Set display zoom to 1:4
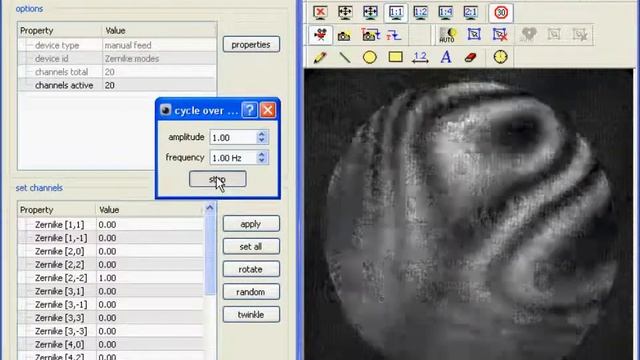Image resolution: width=640 pixels, height=360 pixels. pos(445,13)
